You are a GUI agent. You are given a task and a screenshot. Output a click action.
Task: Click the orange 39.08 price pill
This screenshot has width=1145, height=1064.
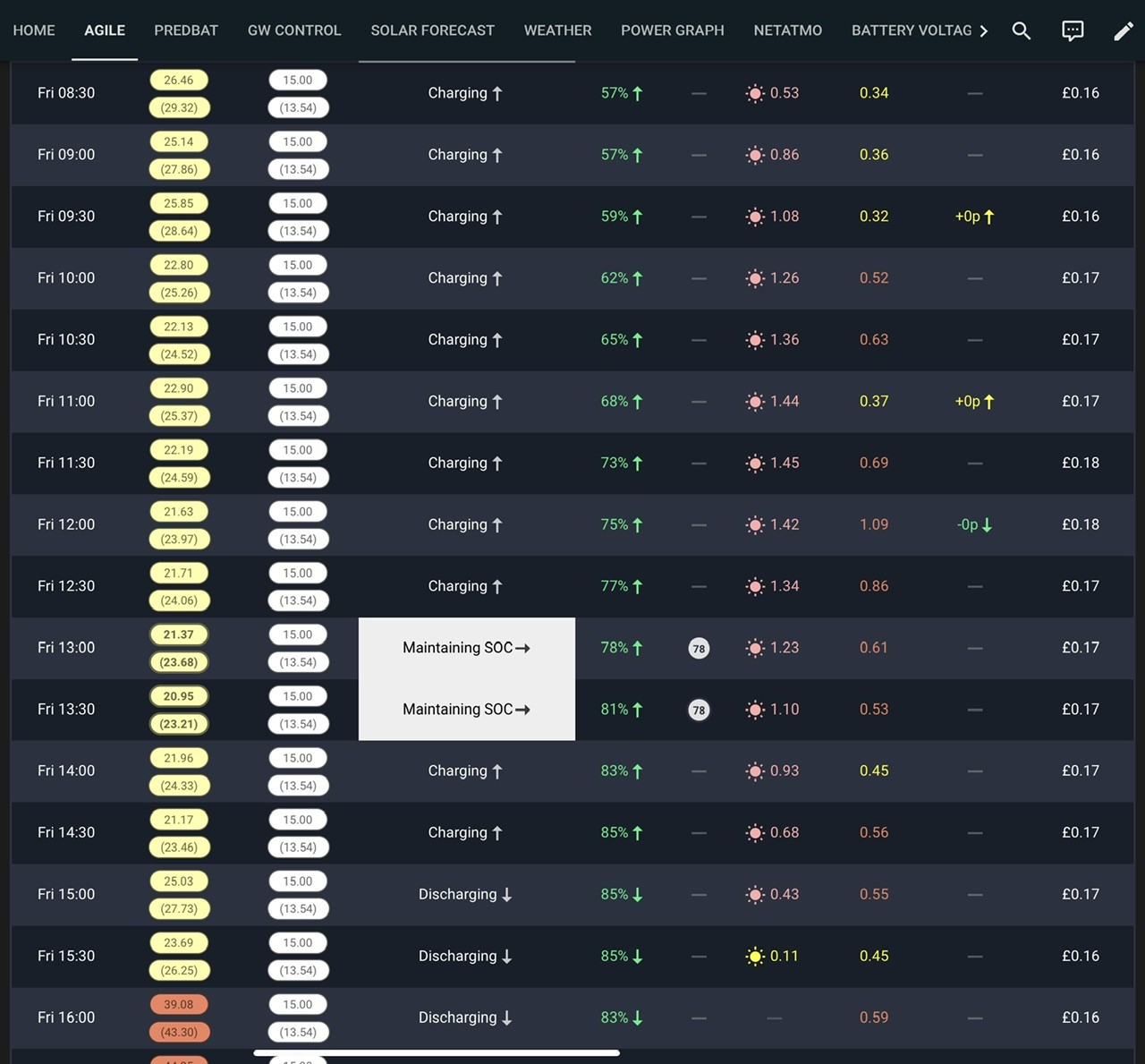(x=179, y=1004)
